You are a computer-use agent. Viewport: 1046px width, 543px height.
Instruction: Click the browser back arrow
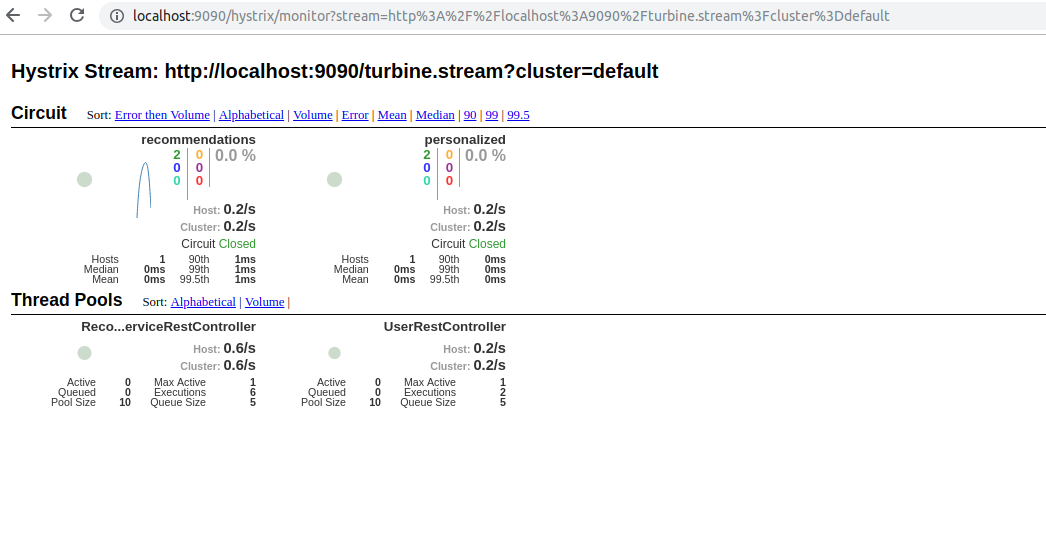13,15
